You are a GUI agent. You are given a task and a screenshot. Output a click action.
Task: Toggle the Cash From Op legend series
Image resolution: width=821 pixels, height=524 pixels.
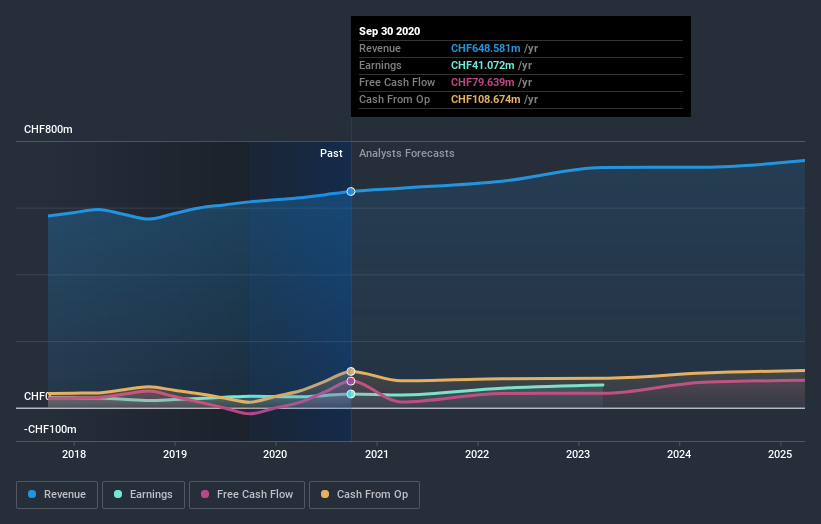click(364, 495)
